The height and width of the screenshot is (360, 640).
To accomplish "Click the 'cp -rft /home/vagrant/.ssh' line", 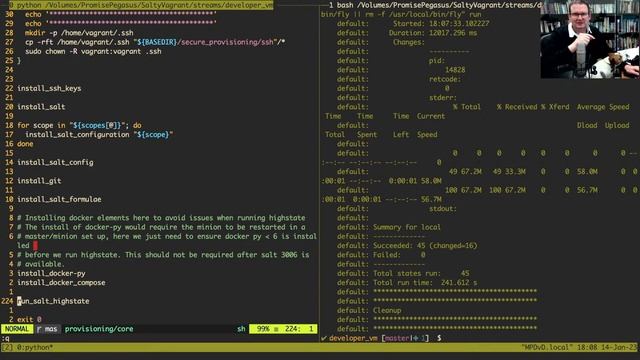I will coord(155,42).
